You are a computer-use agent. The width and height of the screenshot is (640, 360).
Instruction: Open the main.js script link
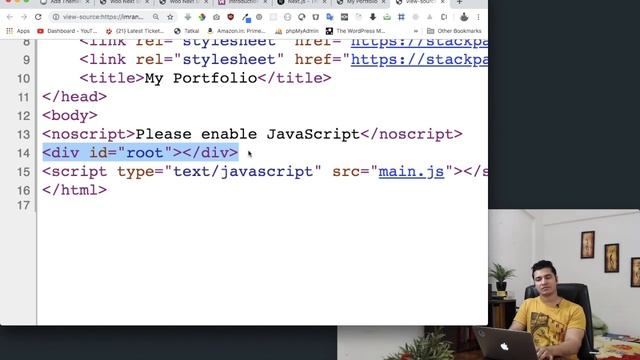(x=411, y=172)
